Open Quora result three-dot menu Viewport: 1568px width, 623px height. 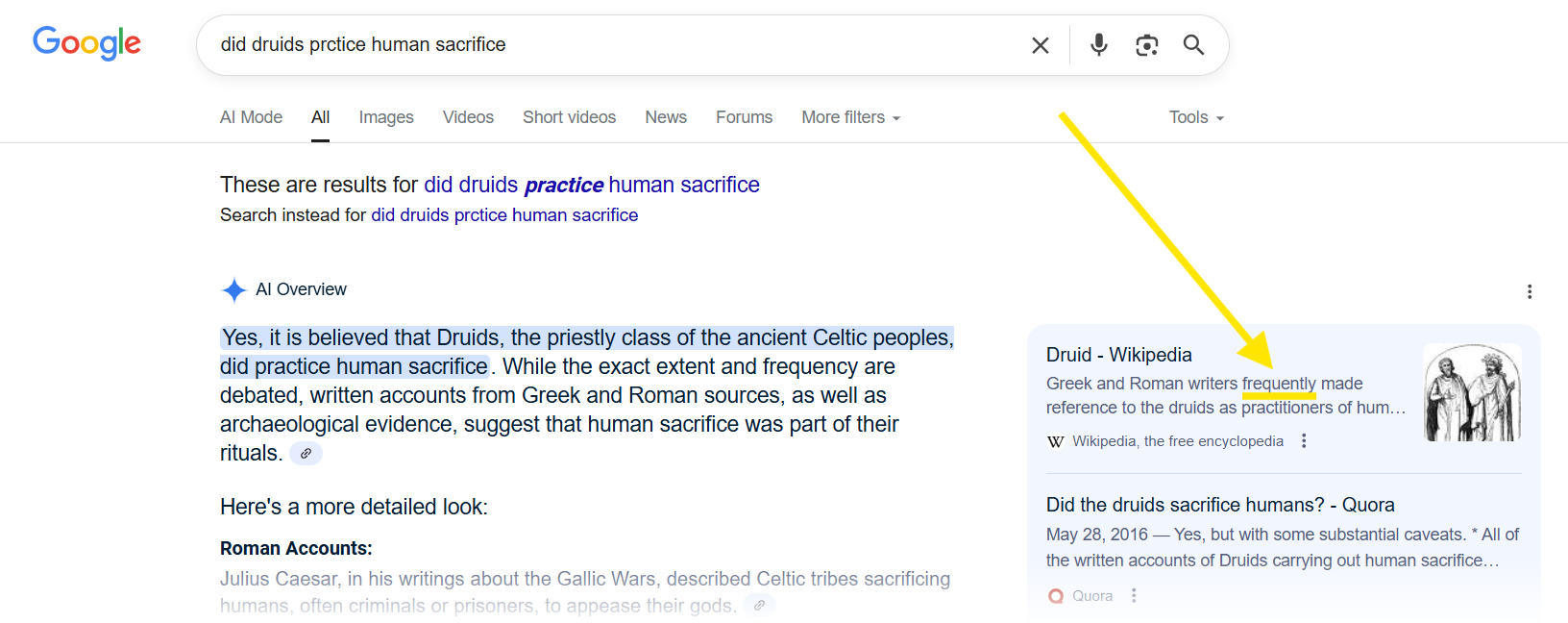(x=1134, y=596)
